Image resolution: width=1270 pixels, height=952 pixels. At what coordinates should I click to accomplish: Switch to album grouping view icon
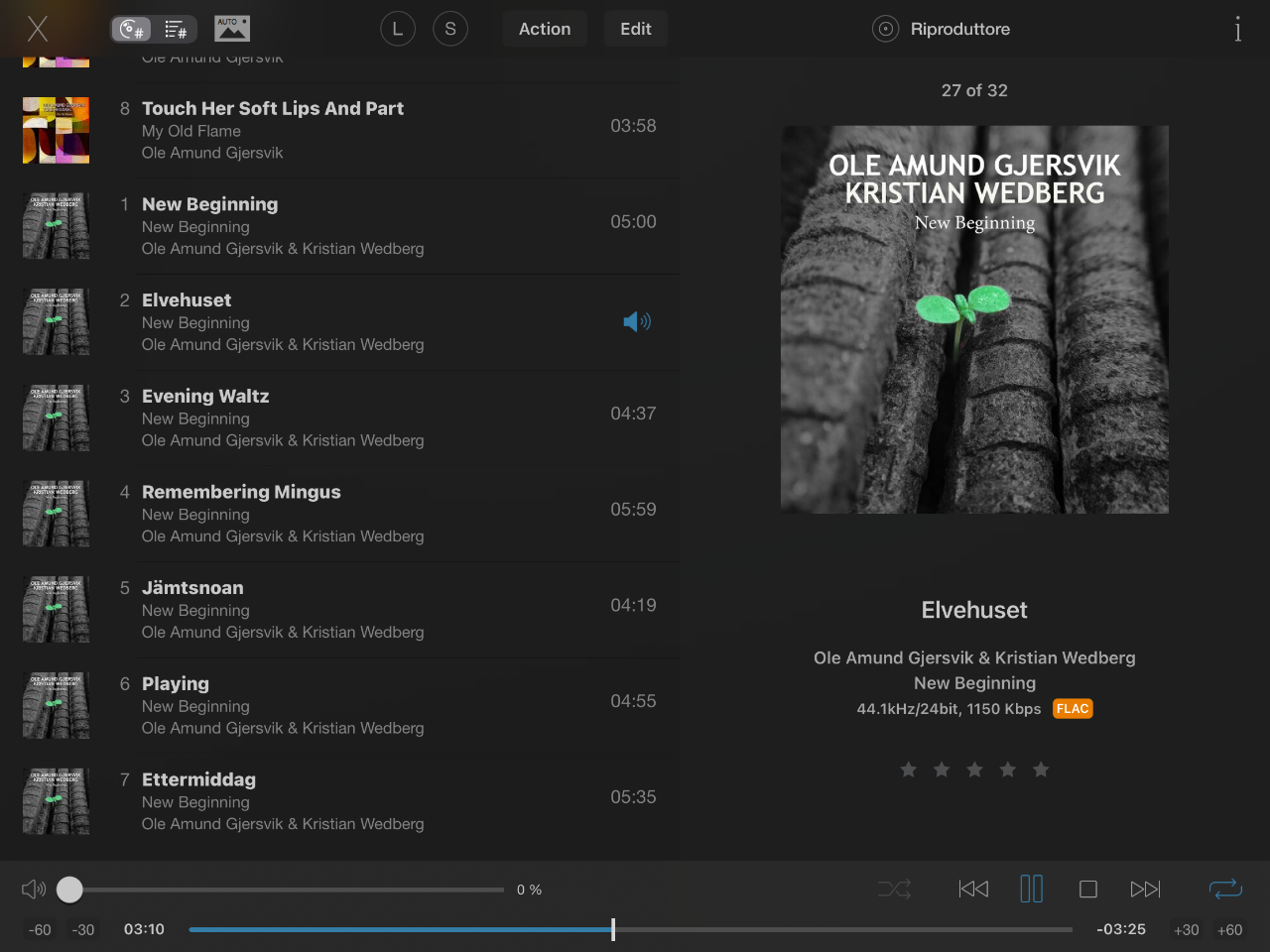pyautogui.click(x=132, y=30)
